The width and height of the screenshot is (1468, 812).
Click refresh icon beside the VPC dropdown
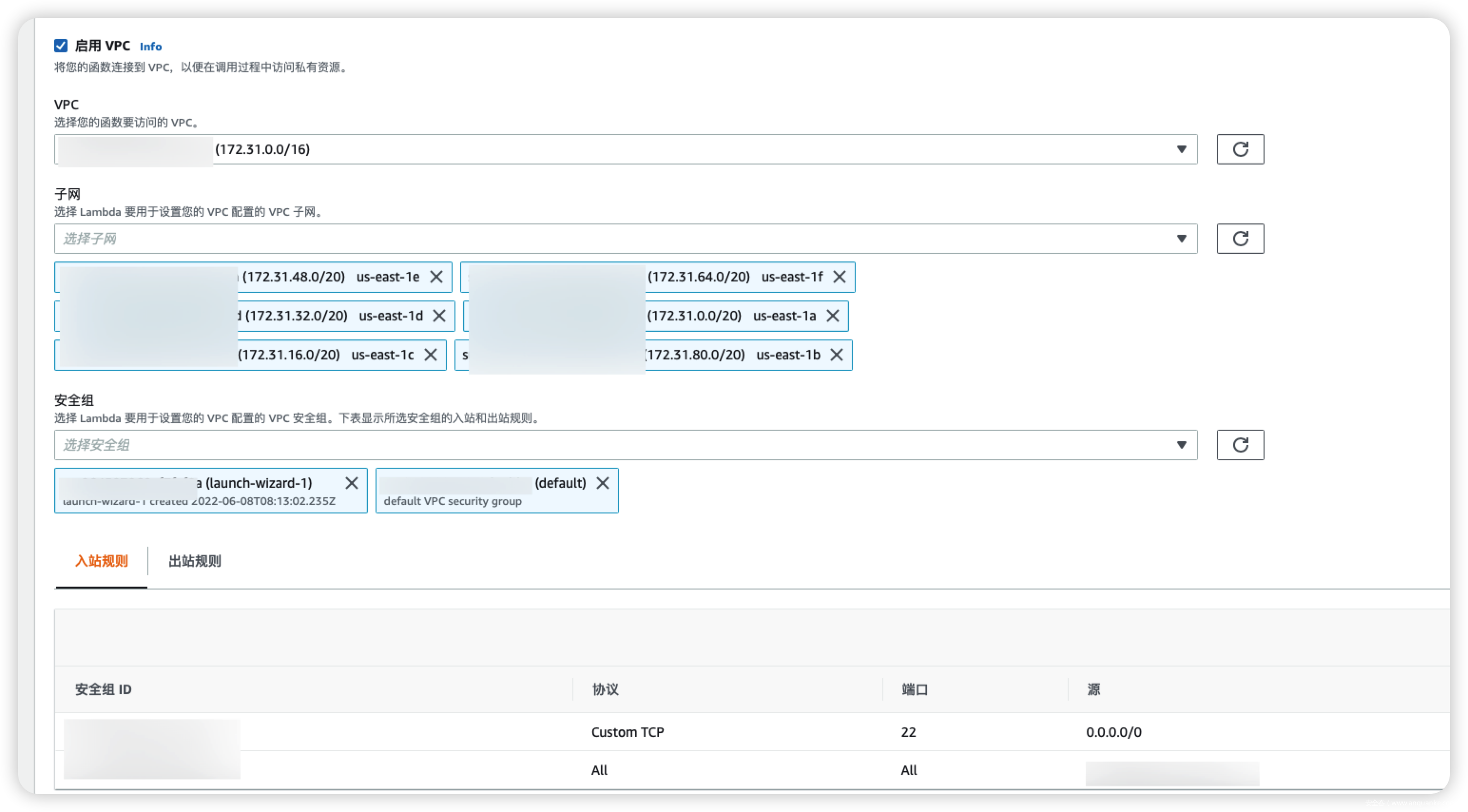click(1240, 149)
